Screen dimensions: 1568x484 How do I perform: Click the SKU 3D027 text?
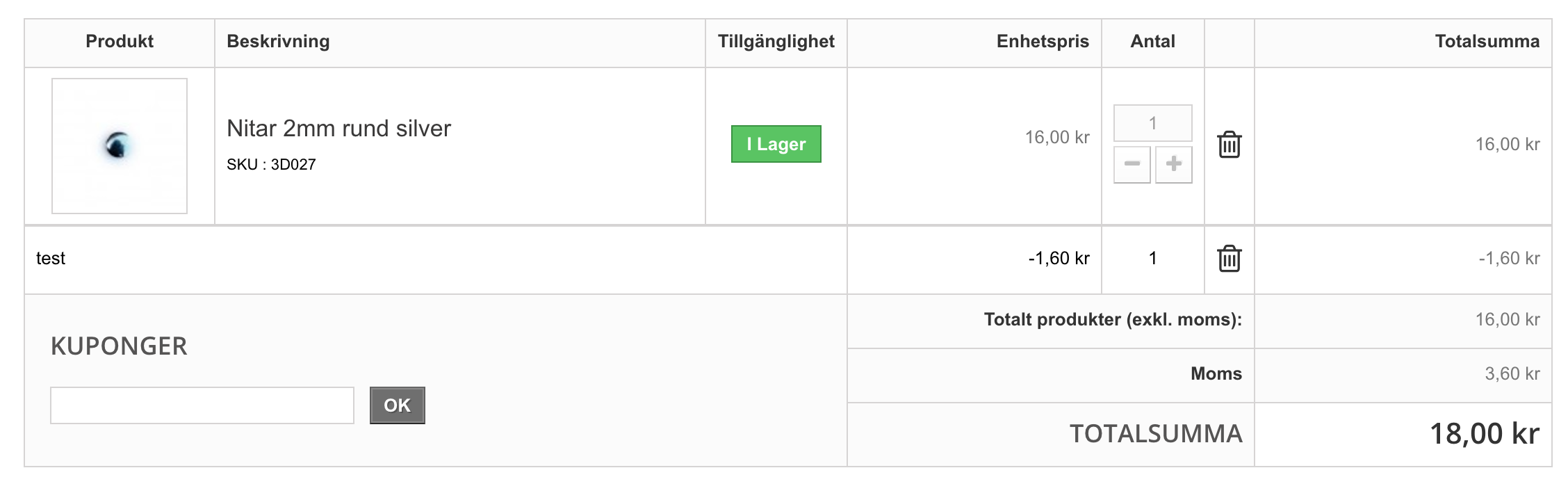271,165
